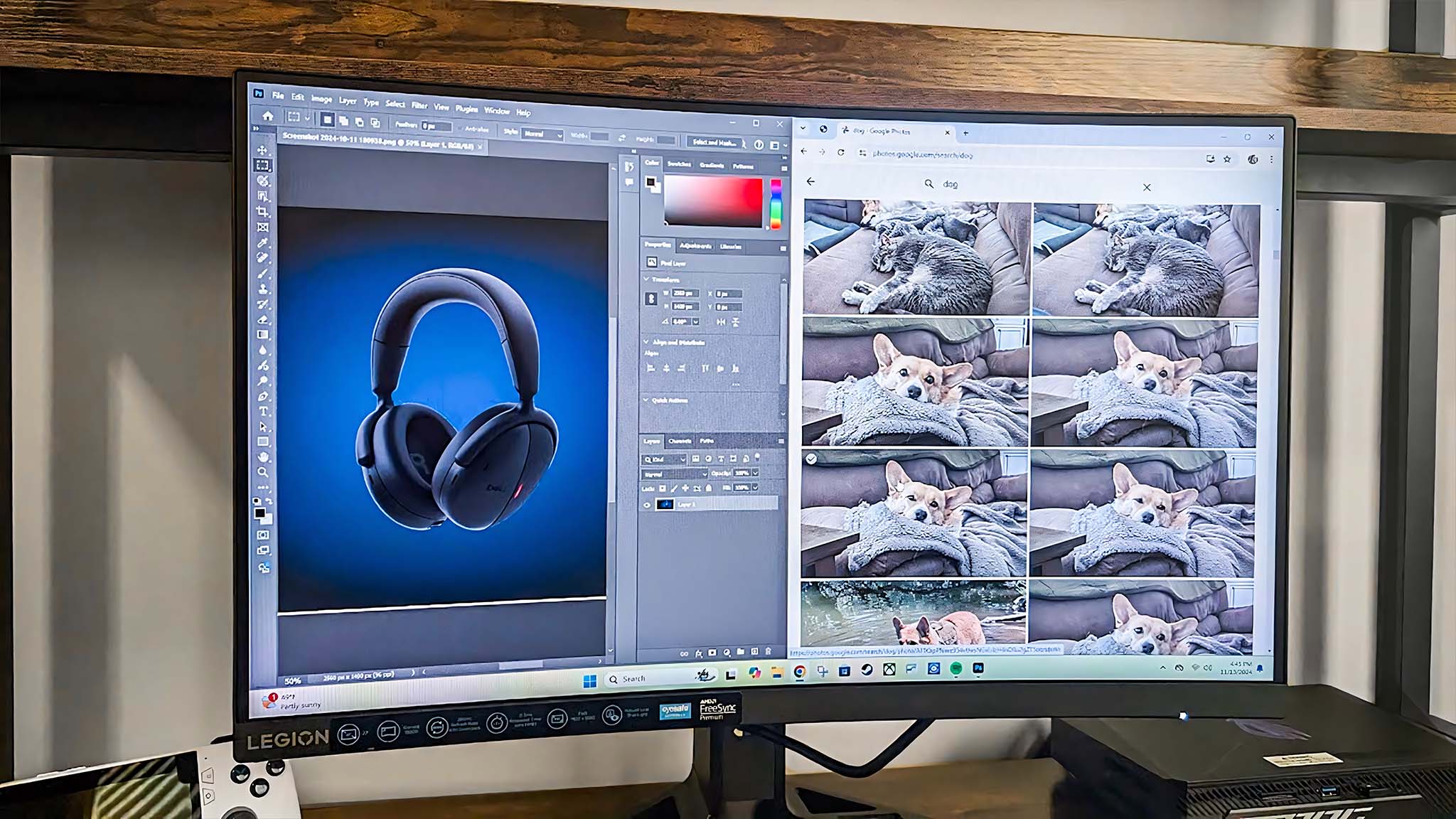
Task: Open the Opacity dropdown arrow
Action: pos(755,473)
